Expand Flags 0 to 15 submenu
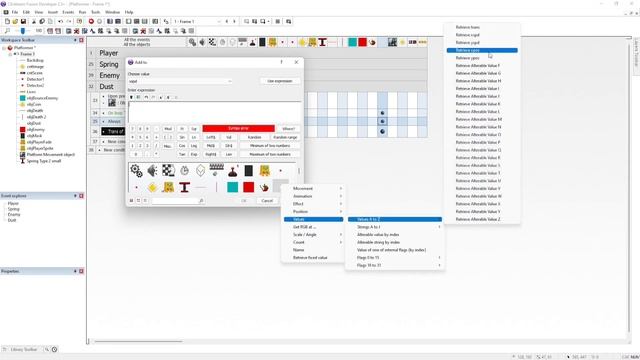Viewport: 640px width, 360px height. coord(395,258)
